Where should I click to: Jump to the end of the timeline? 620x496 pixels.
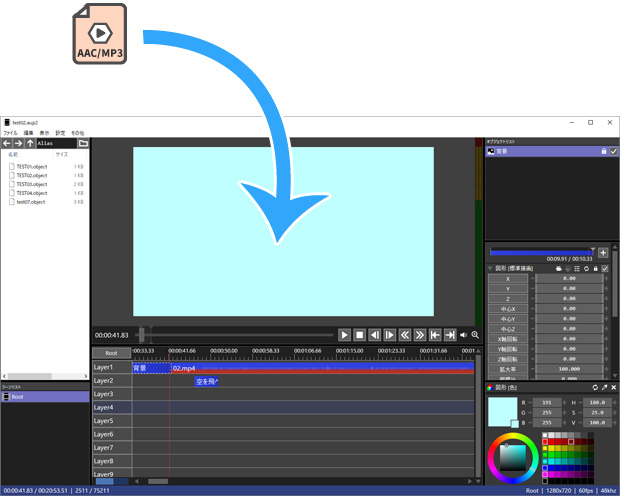(x=450, y=335)
